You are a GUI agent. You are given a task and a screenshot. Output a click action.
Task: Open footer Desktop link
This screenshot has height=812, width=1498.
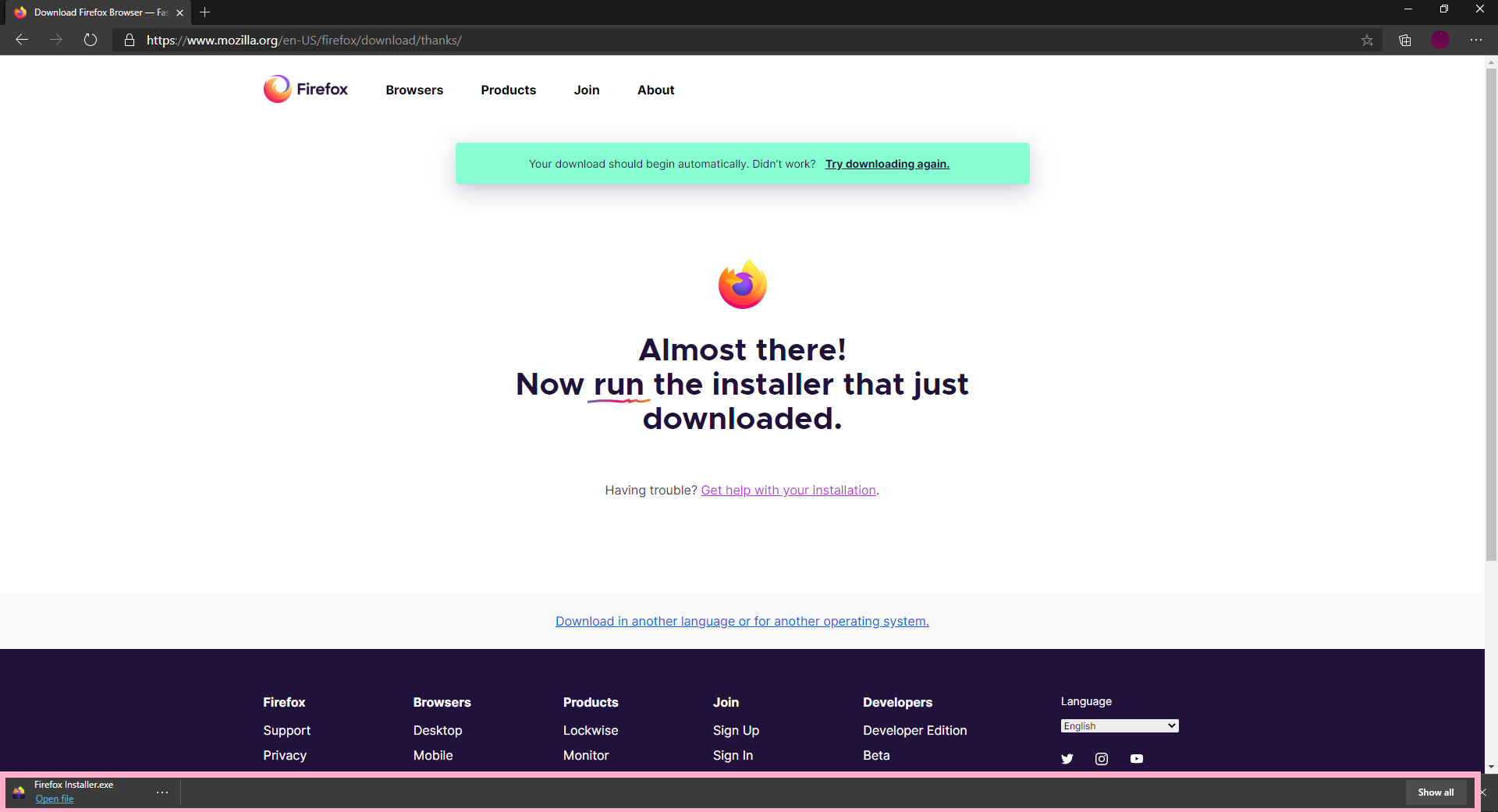coord(438,730)
